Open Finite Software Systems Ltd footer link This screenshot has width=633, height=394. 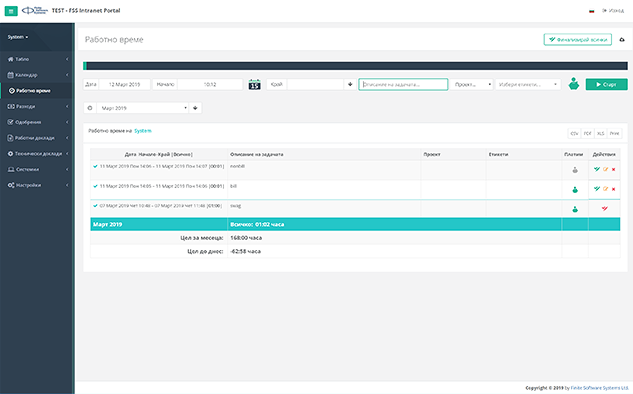point(599,388)
